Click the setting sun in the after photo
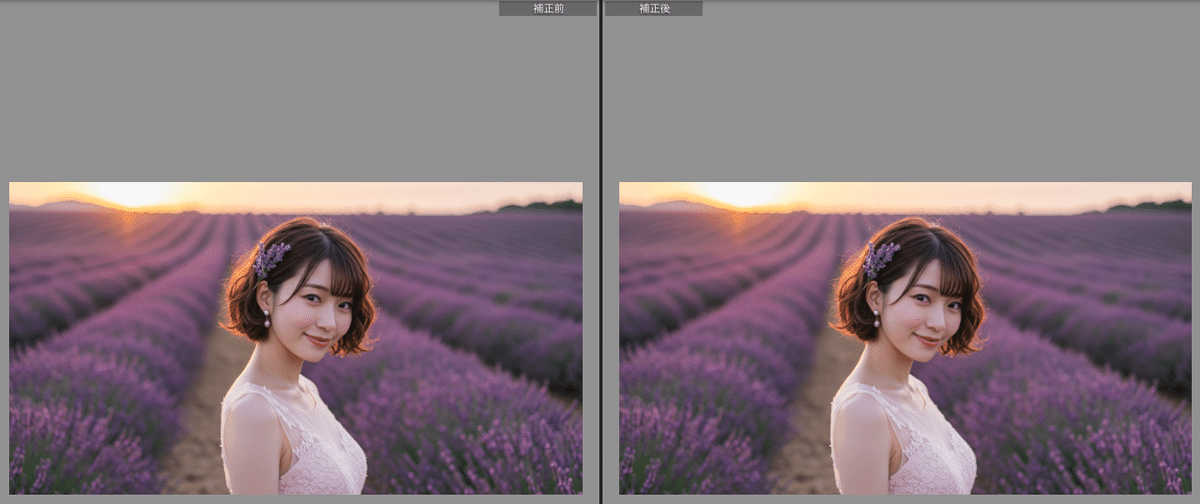 (743, 193)
